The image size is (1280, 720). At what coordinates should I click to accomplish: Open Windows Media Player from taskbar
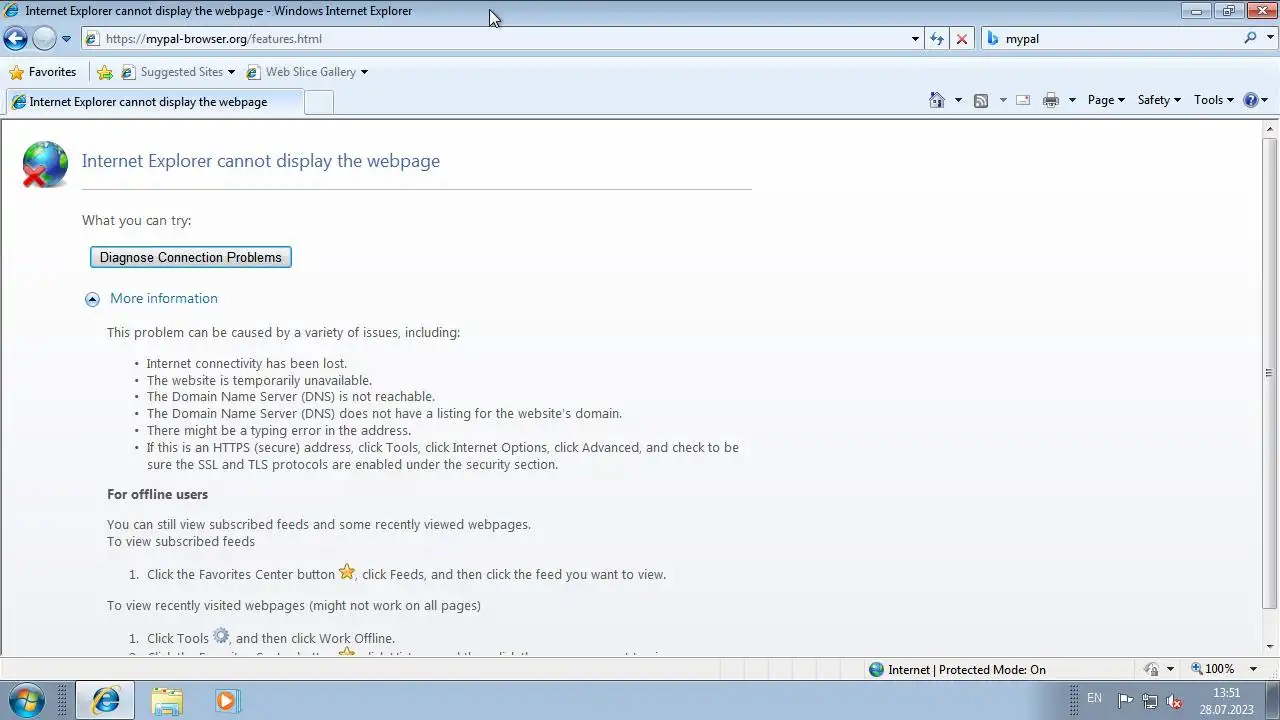(x=227, y=701)
